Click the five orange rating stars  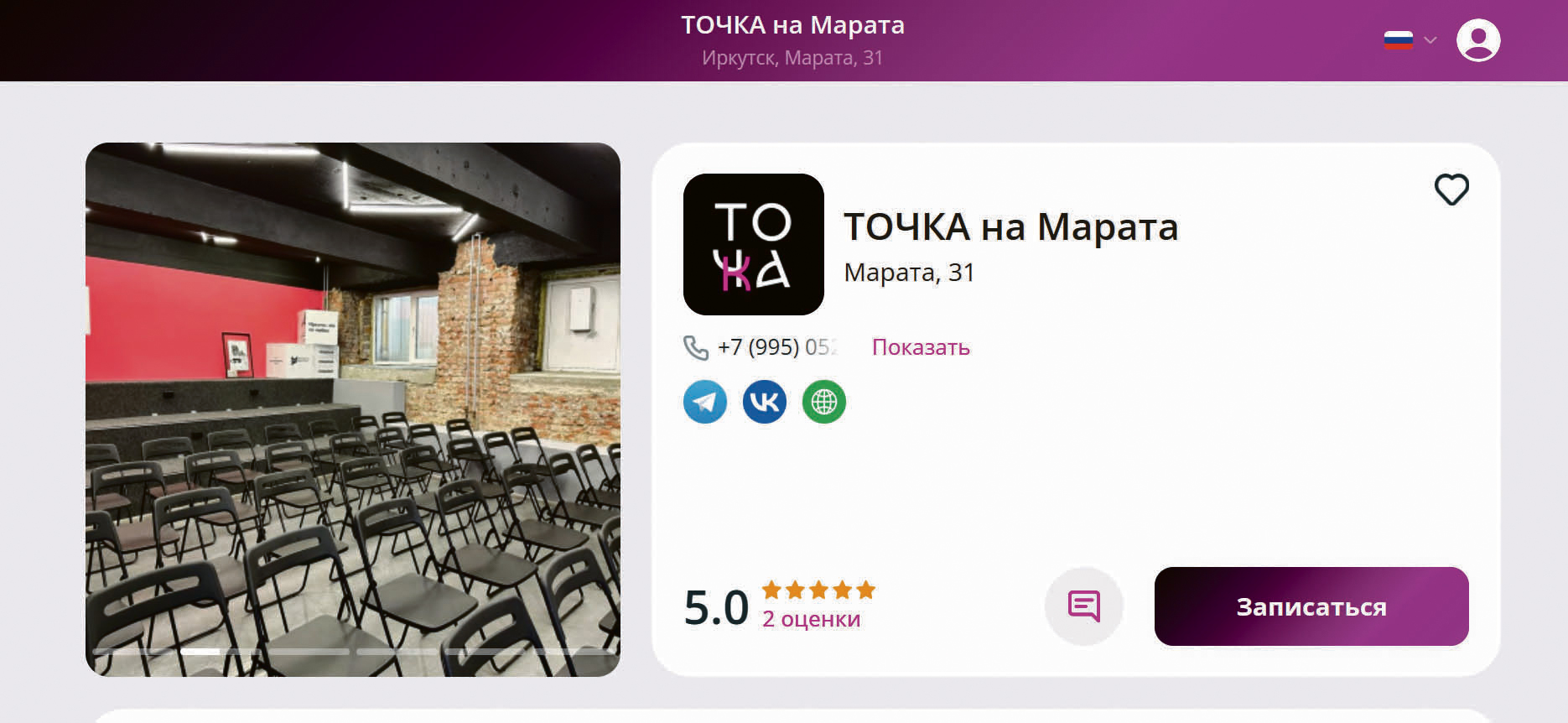point(818,590)
